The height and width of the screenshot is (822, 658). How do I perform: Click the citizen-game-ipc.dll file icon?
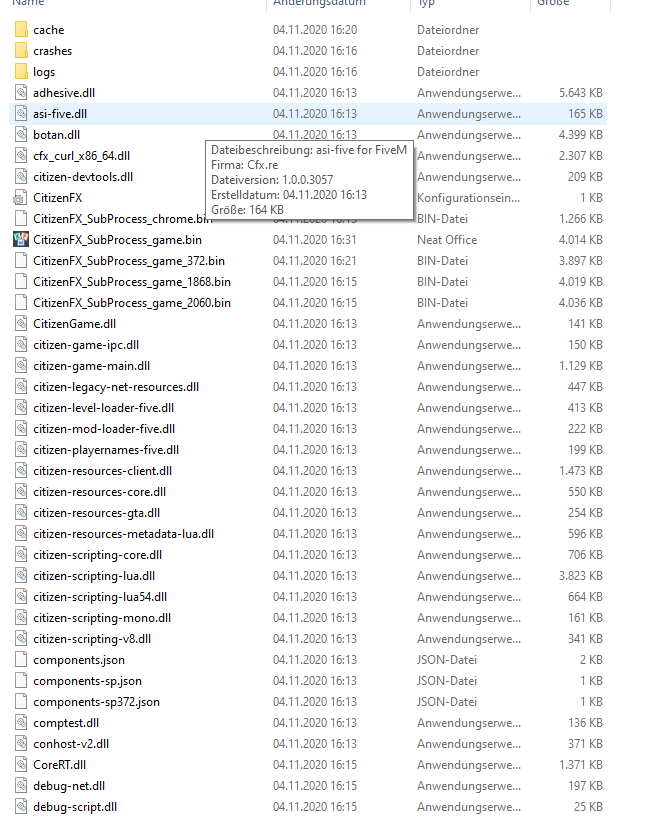click(21, 344)
